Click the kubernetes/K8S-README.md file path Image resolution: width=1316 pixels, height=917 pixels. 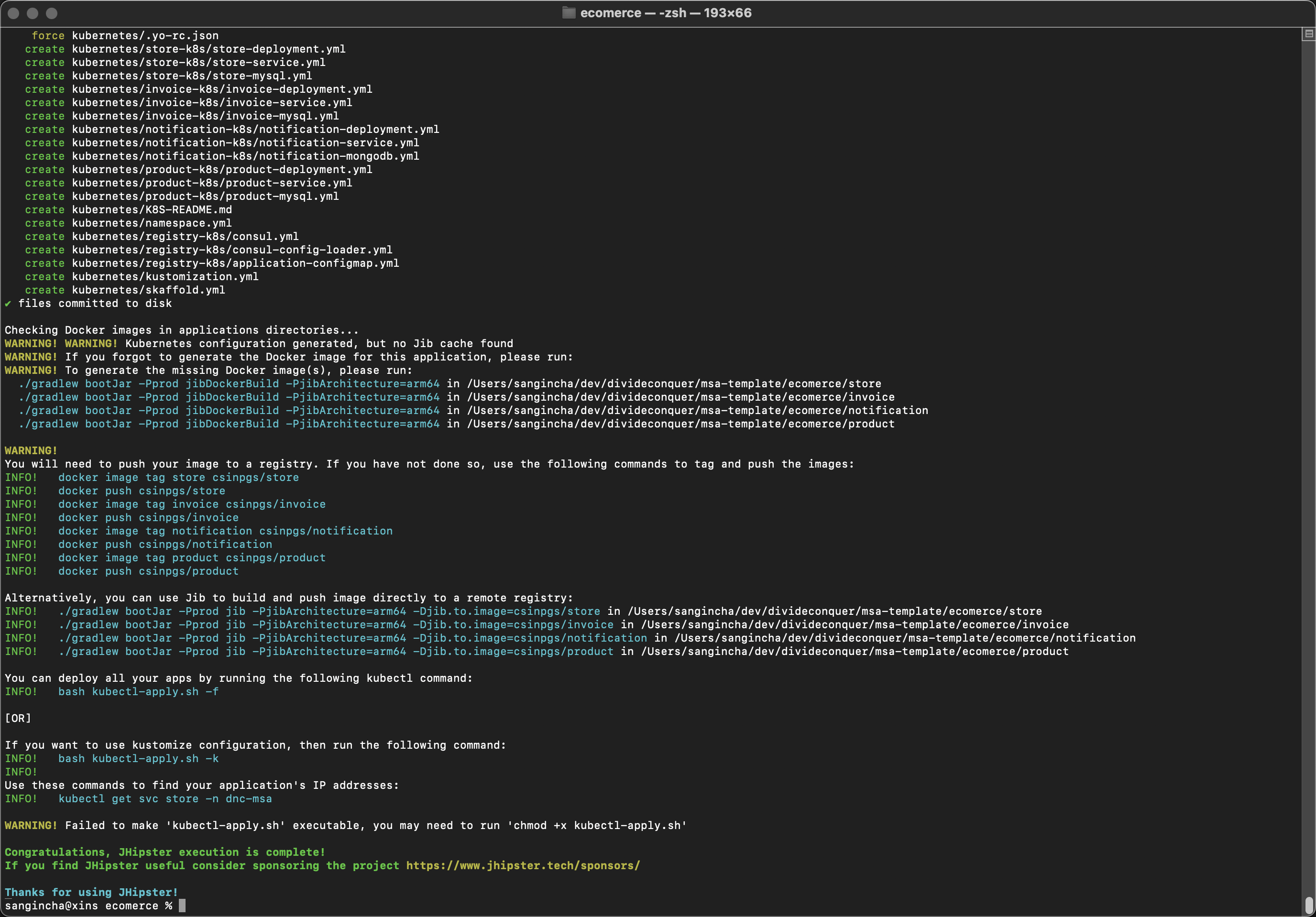pyautogui.click(x=151, y=210)
